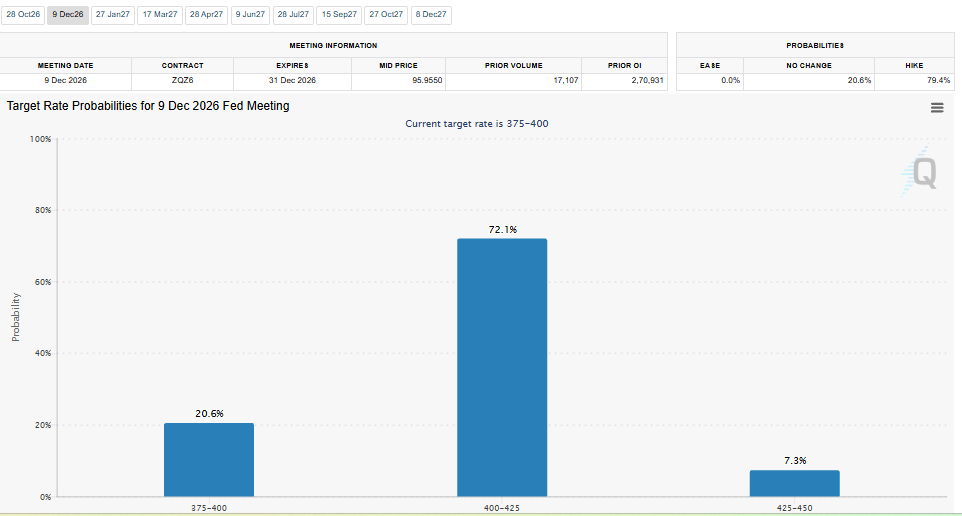The height and width of the screenshot is (516, 962).
Task: Click the 375-400 x-axis label
Action: (x=209, y=508)
